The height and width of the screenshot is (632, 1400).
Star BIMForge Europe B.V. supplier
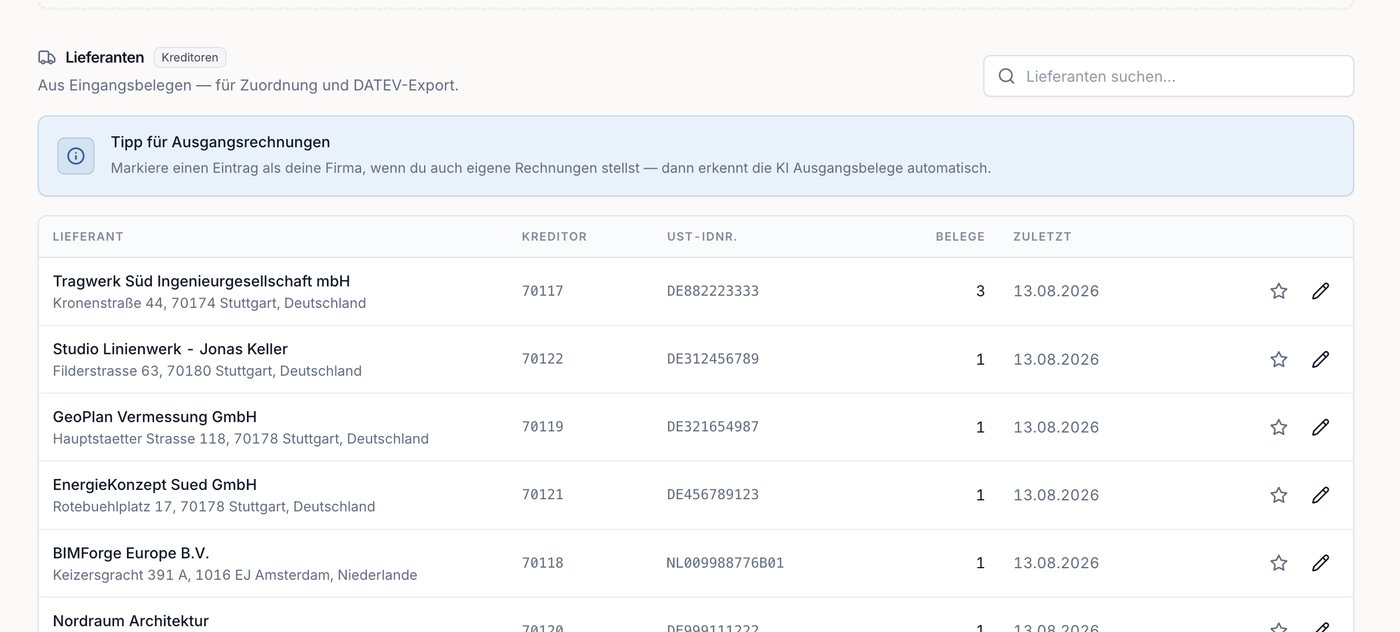[x=1278, y=563]
